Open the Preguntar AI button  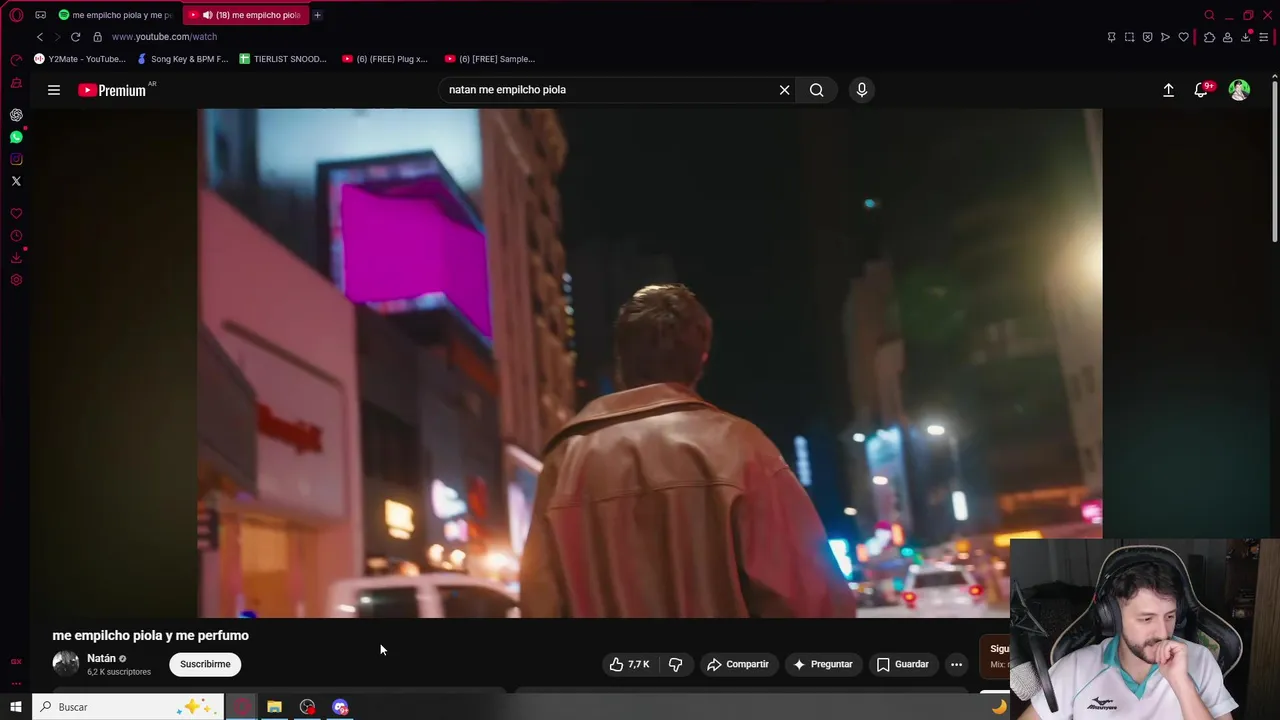click(x=823, y=664)
